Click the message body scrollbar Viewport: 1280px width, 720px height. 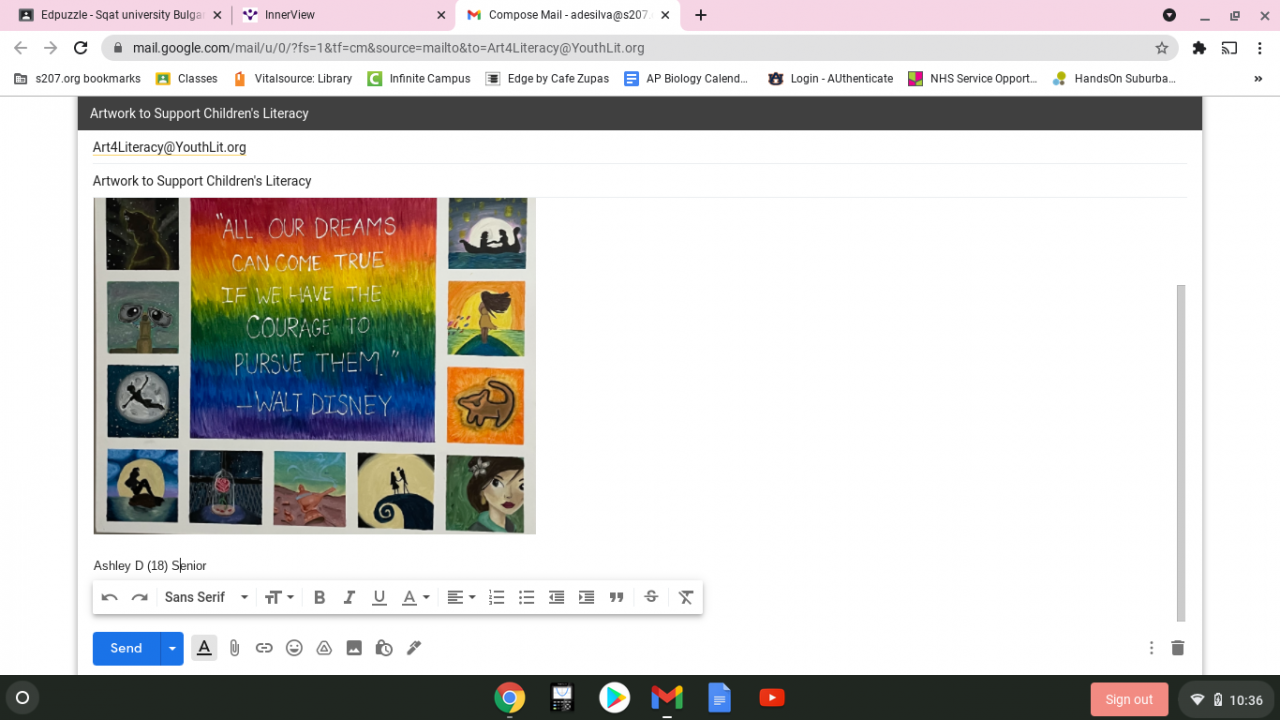(1181, 453)
